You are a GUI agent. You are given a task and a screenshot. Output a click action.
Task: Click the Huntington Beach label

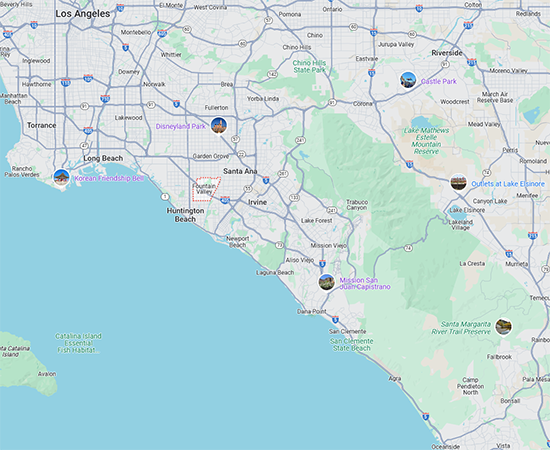(185, 215)
